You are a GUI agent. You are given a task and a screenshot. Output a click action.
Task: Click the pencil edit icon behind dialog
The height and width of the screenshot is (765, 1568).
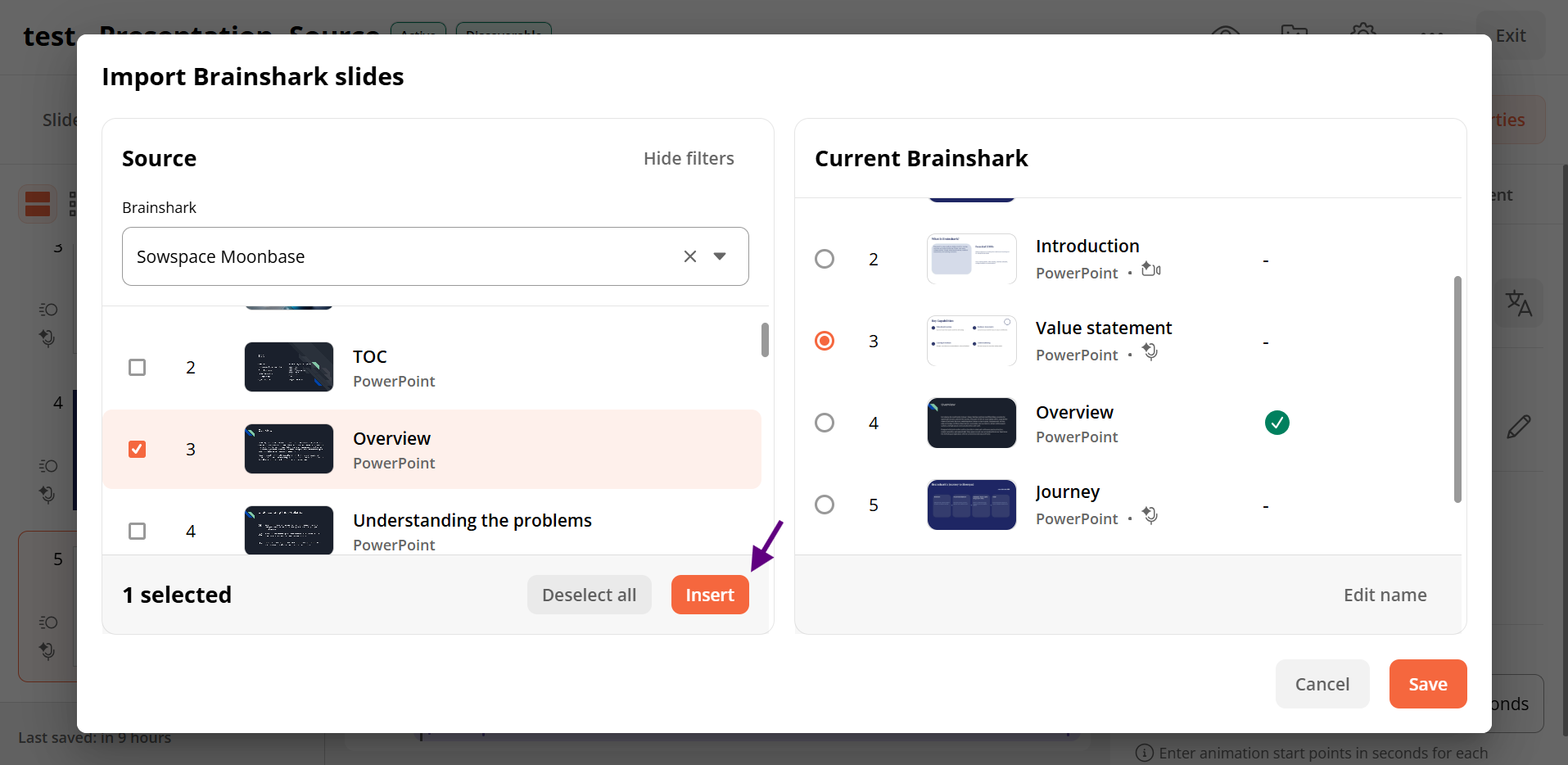coord(1519,427)
